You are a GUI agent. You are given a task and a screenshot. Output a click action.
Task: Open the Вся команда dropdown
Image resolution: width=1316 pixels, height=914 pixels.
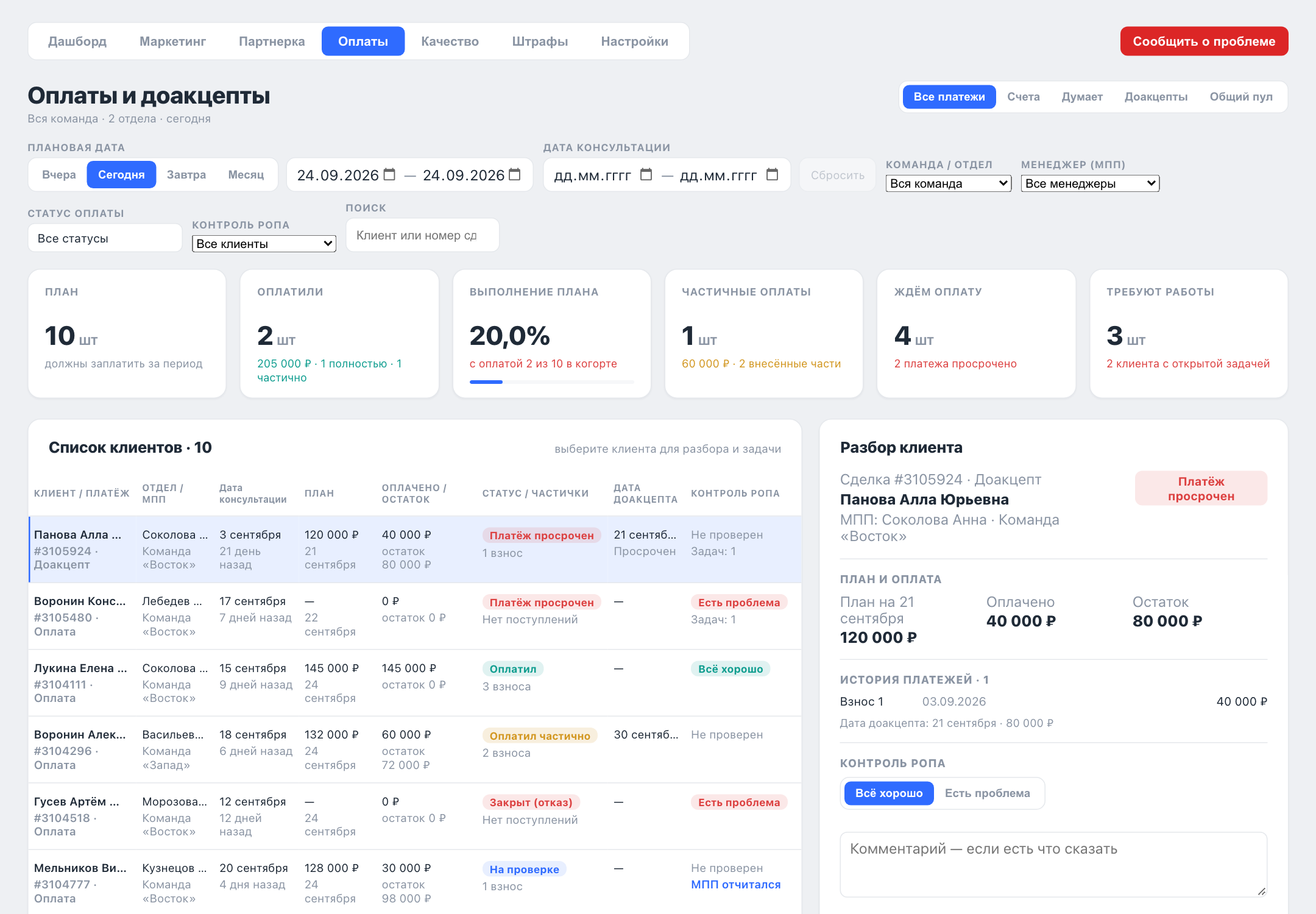tap(949, 183)
